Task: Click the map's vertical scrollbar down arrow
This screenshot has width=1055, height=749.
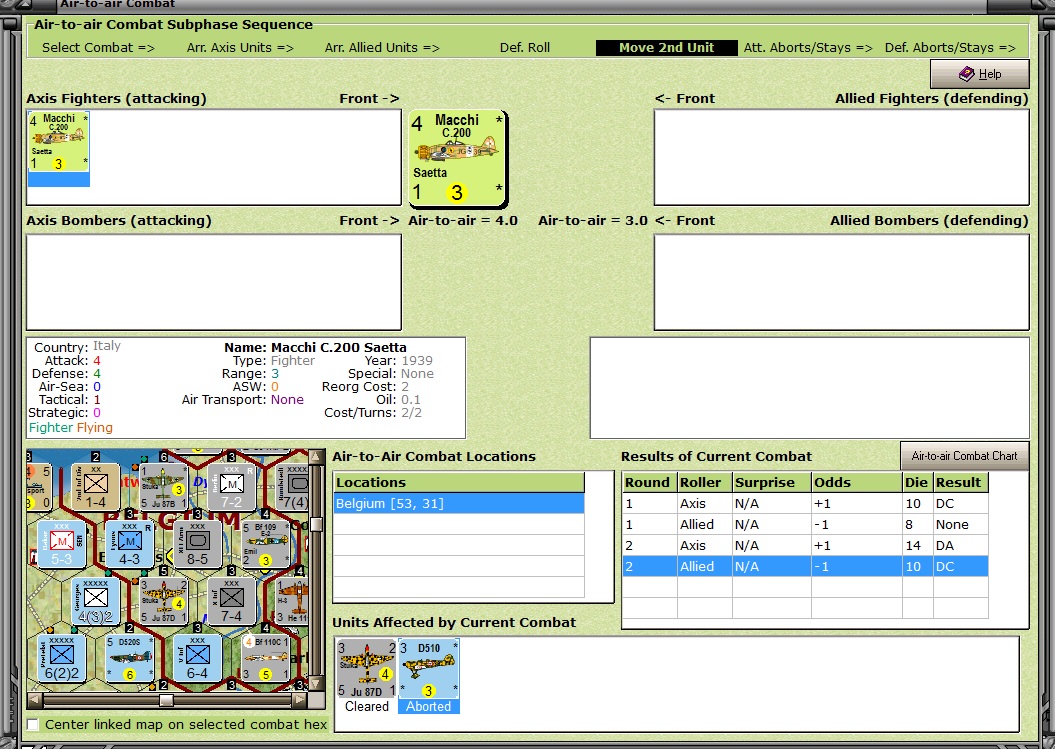Action: coord(316,684)
